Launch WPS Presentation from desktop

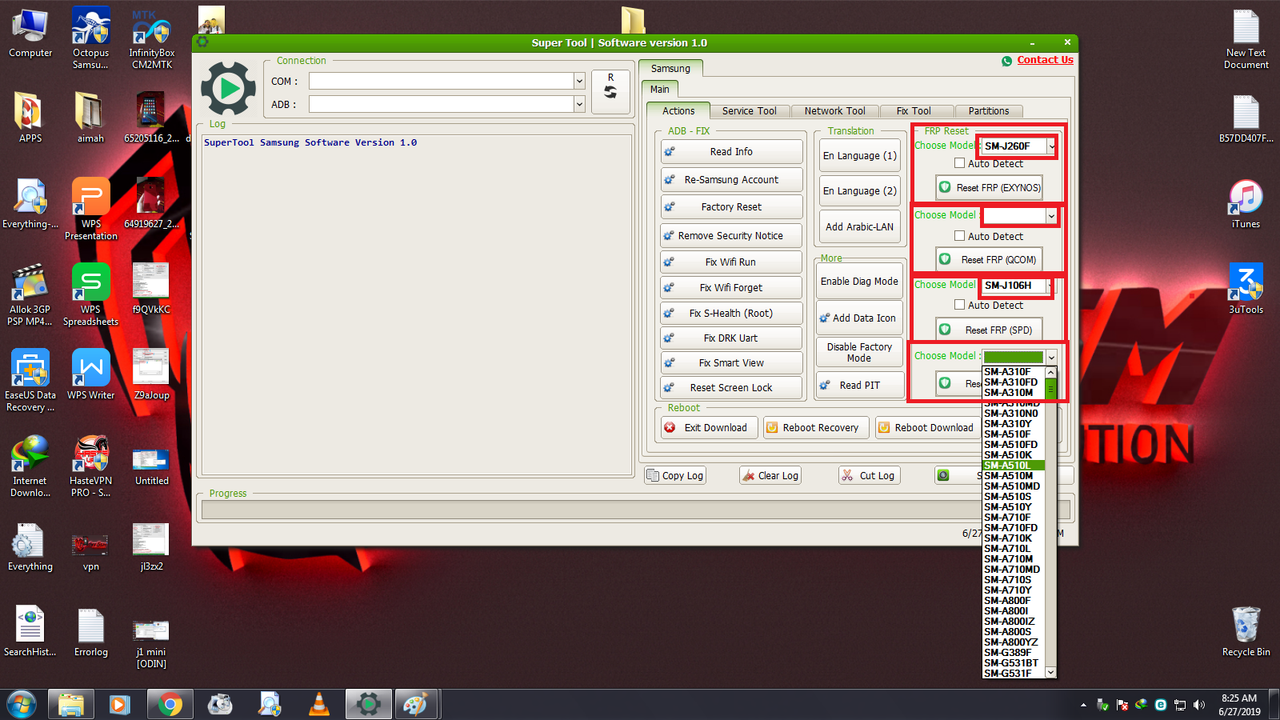click(91, 210)
